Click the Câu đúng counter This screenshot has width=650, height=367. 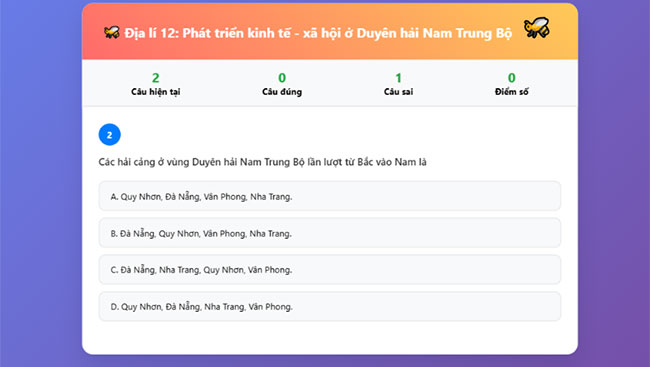(282, 84)
